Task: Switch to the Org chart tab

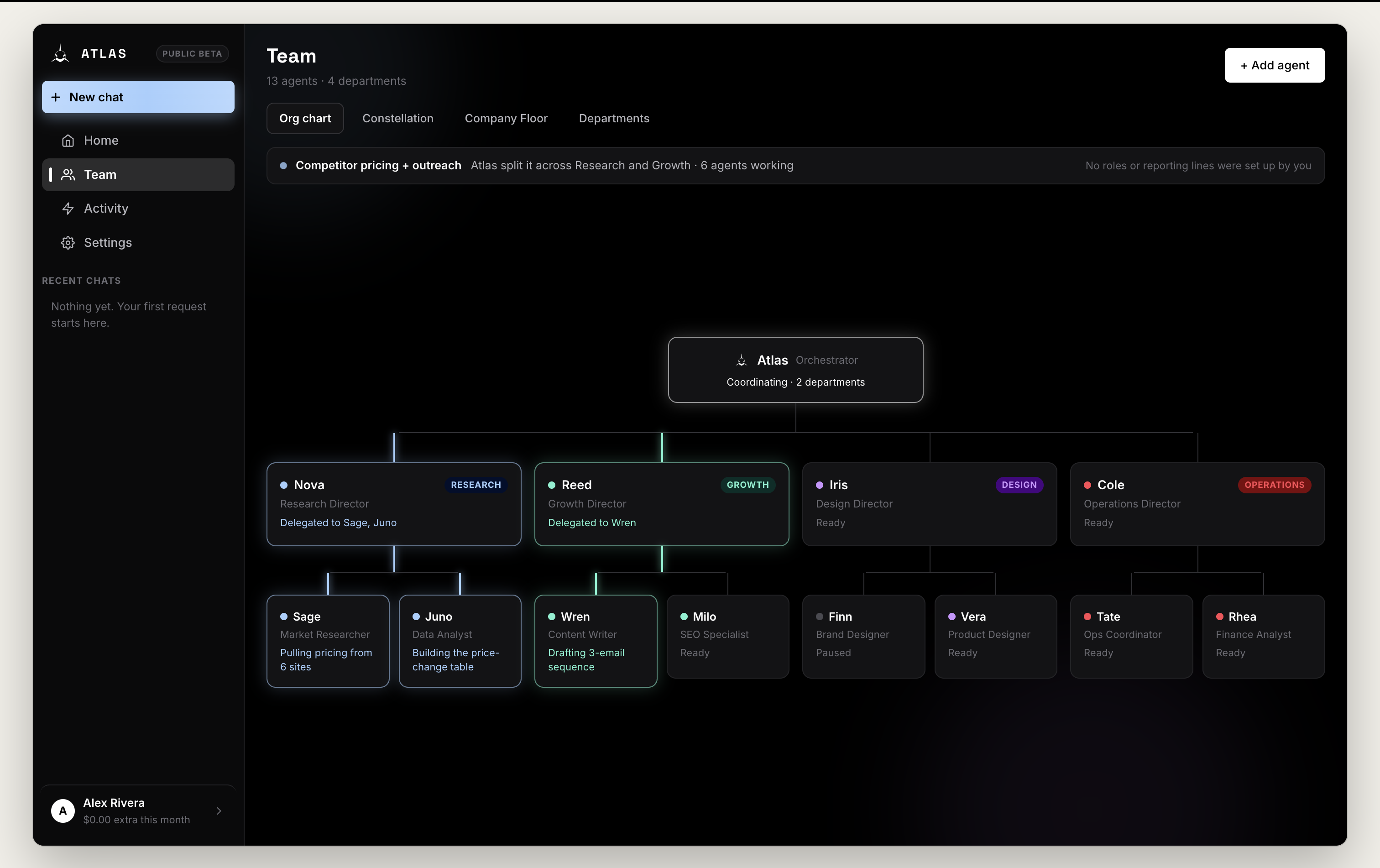Action: tap(305, 119)
